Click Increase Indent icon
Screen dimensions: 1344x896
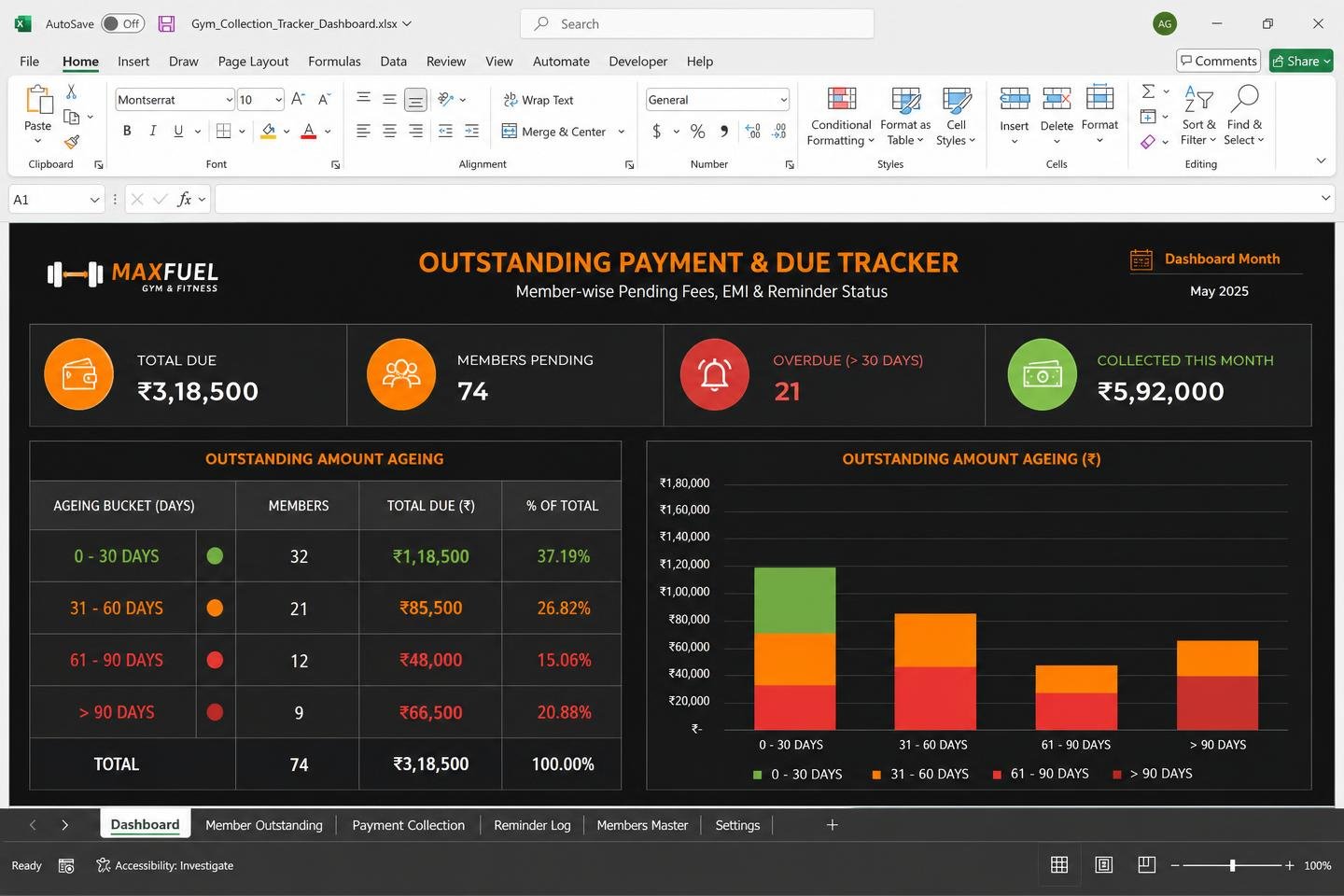(x=472, y=132)
